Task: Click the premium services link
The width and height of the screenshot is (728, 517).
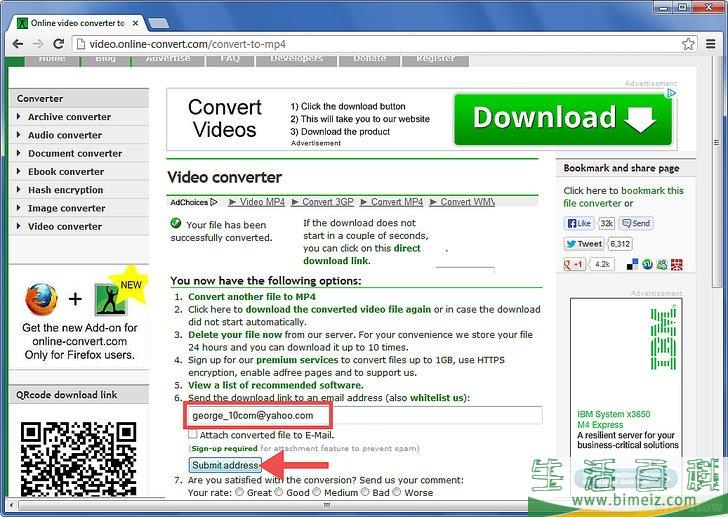Action: [x=297, y=360]
